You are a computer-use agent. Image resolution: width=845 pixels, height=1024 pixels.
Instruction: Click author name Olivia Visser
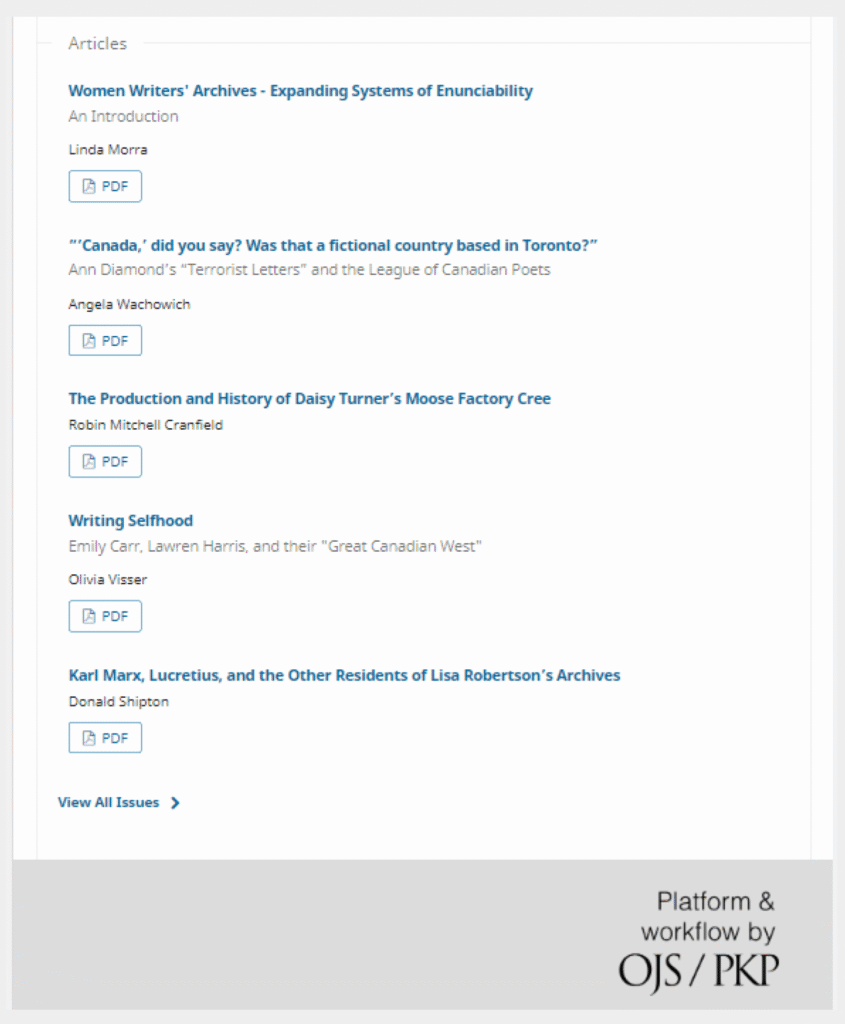[x=107, y=579]
